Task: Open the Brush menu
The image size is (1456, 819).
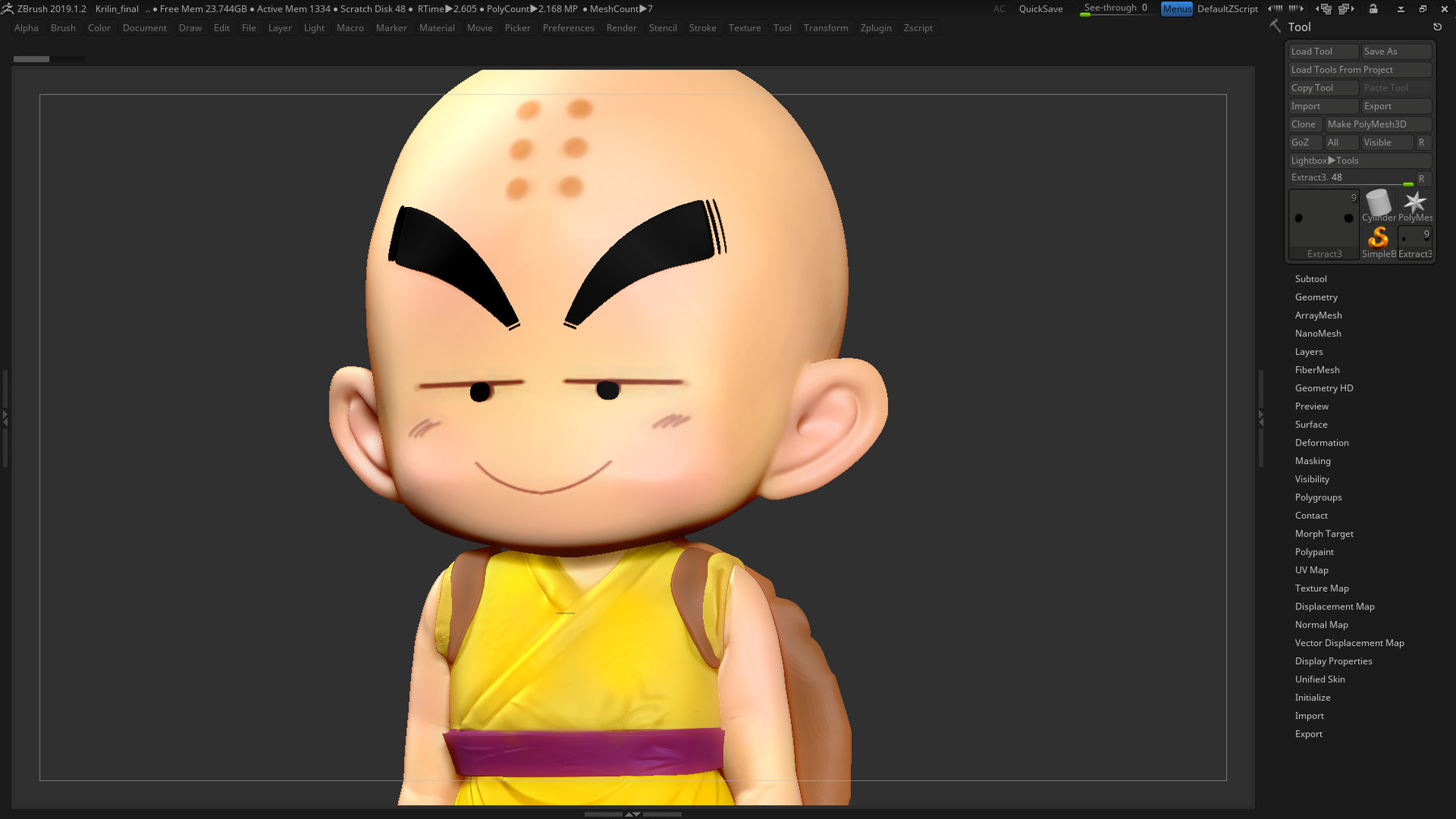Action: coord(63,27)
